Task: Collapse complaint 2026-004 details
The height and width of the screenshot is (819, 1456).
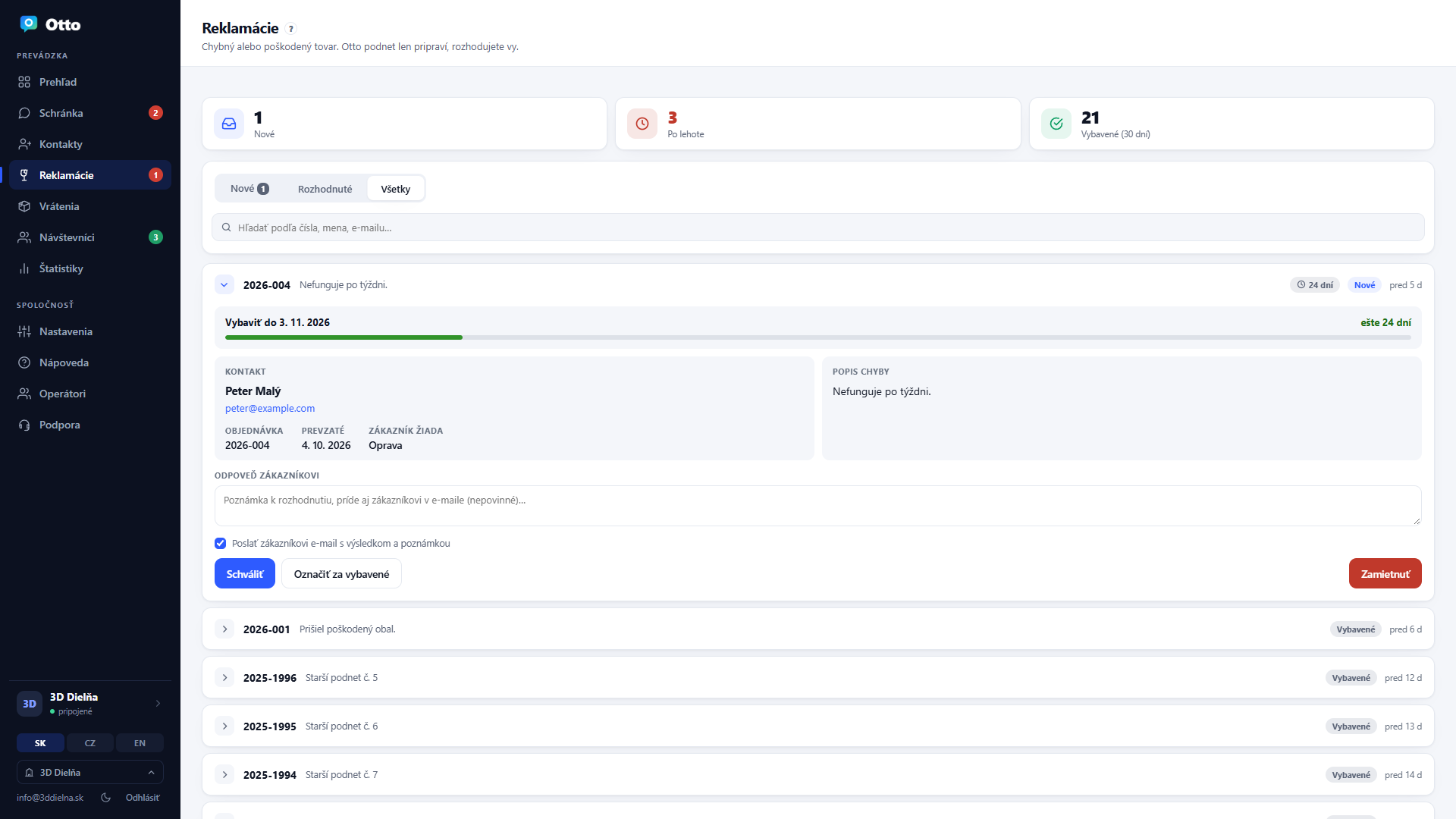Action: (x=224, y=285)
